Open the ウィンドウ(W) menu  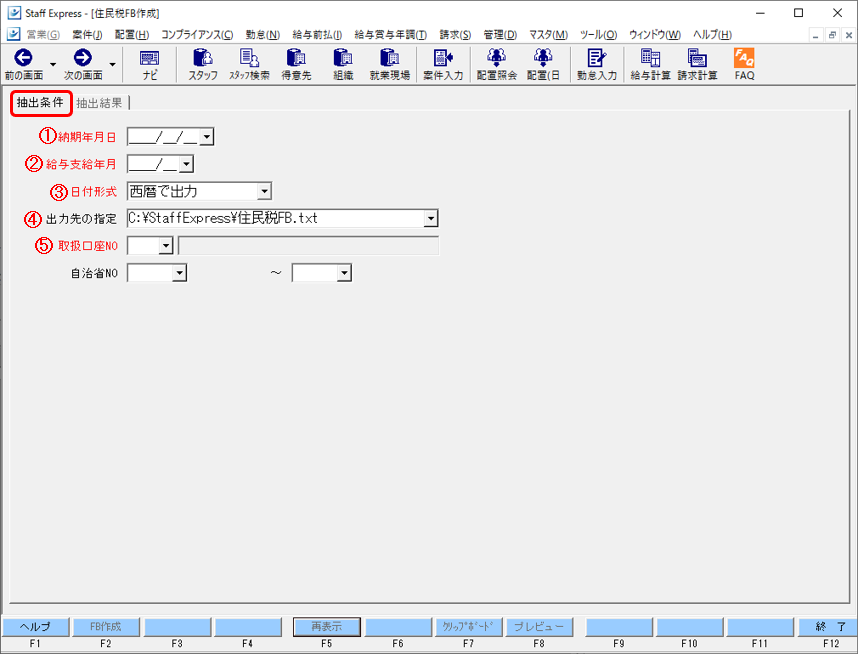click(654, 35)
